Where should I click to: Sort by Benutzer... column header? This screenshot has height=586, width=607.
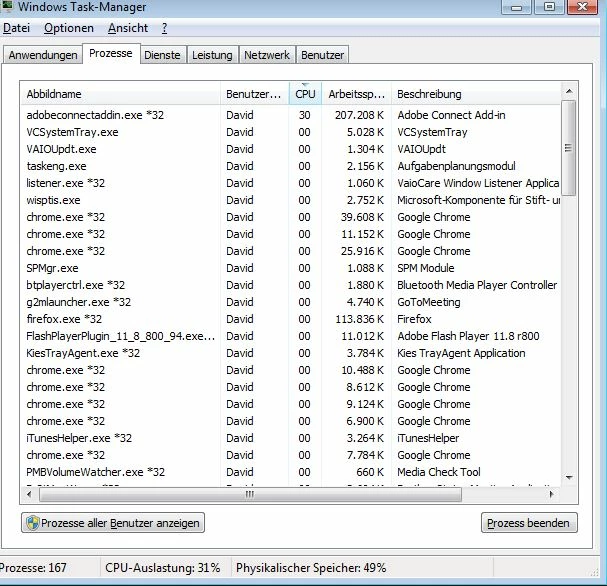pos(254,94)
